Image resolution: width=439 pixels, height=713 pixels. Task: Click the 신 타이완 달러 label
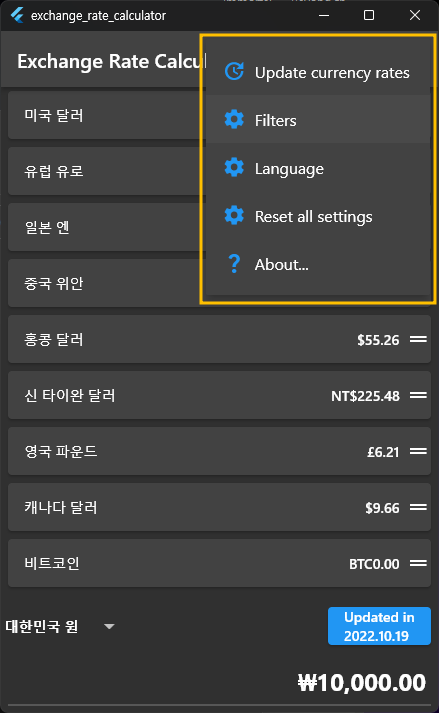coord(70,395)
